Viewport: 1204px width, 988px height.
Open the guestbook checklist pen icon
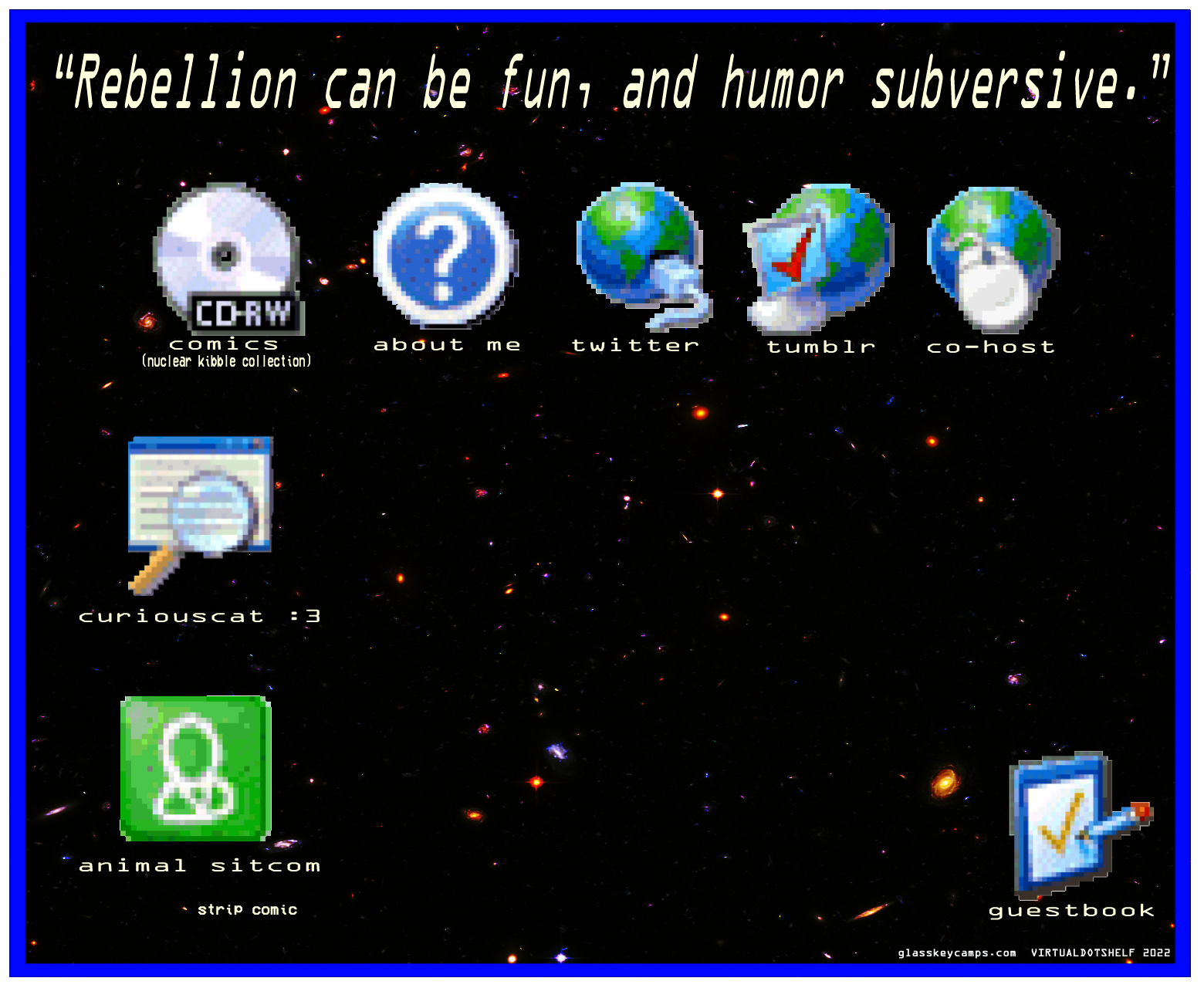pos(1080,826)
